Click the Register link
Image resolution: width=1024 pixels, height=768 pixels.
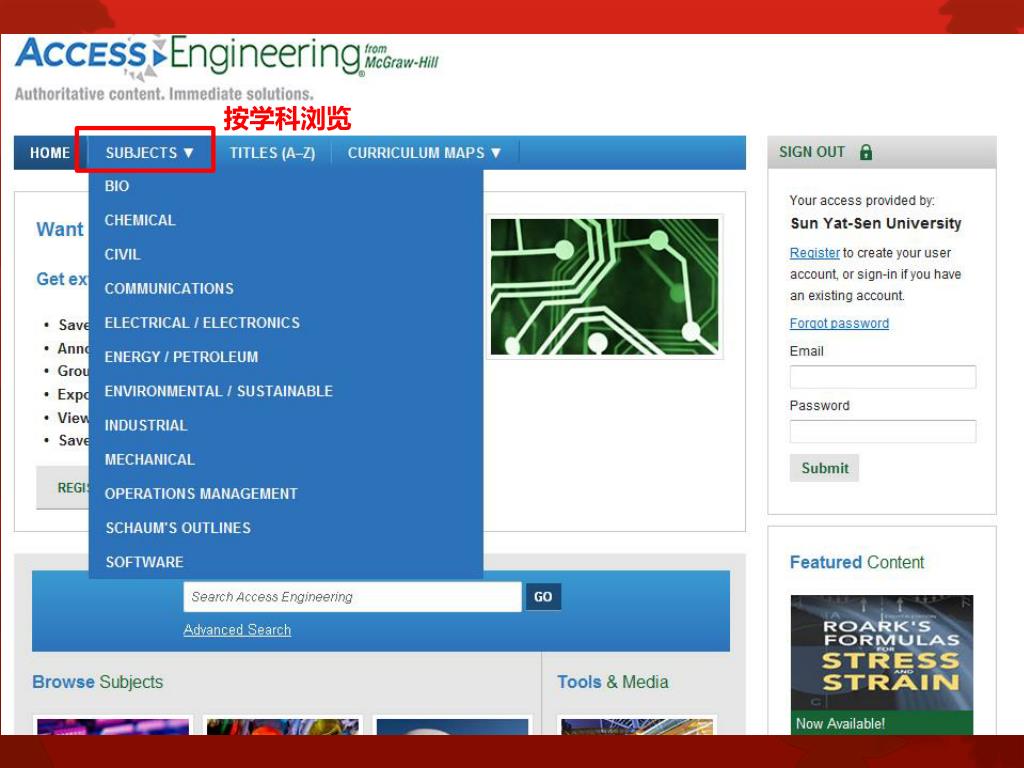pos(814,253)
